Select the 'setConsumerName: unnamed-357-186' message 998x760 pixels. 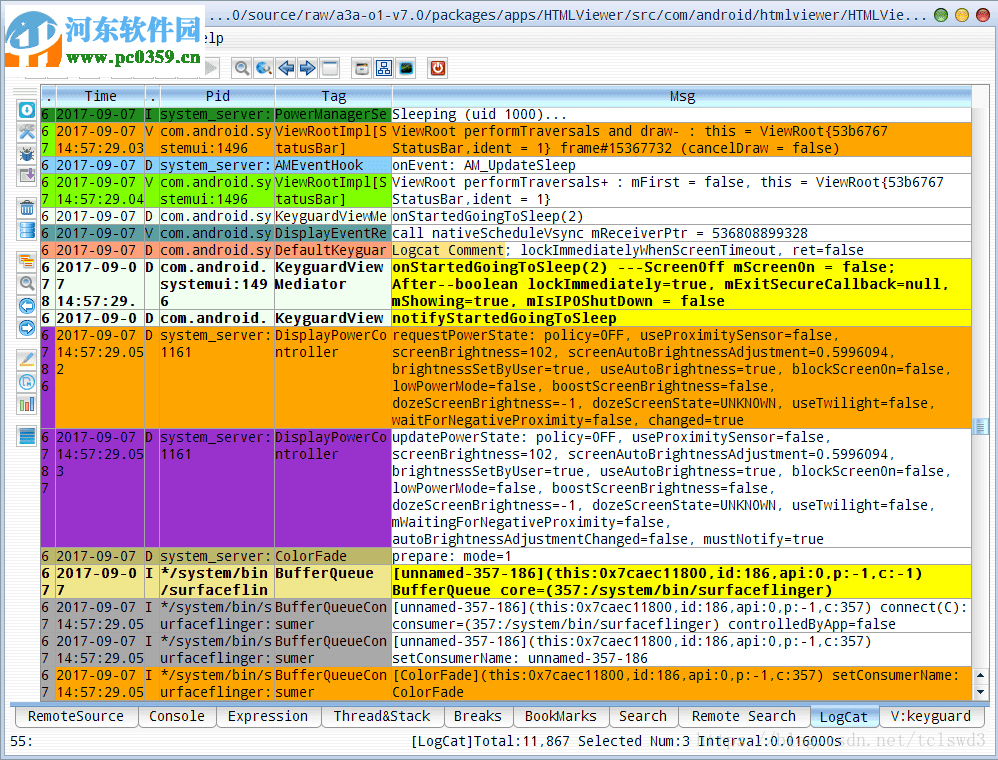click(682, 650)
